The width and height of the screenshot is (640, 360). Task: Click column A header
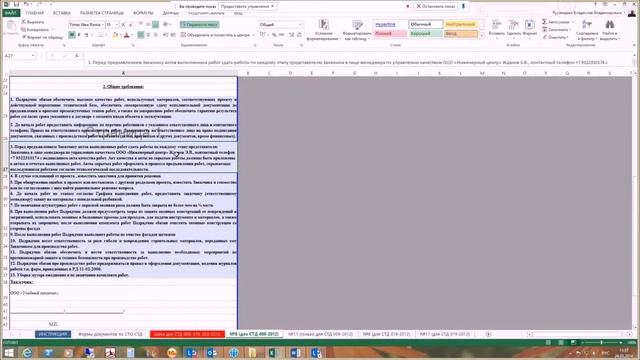click(x=123, y=73)
